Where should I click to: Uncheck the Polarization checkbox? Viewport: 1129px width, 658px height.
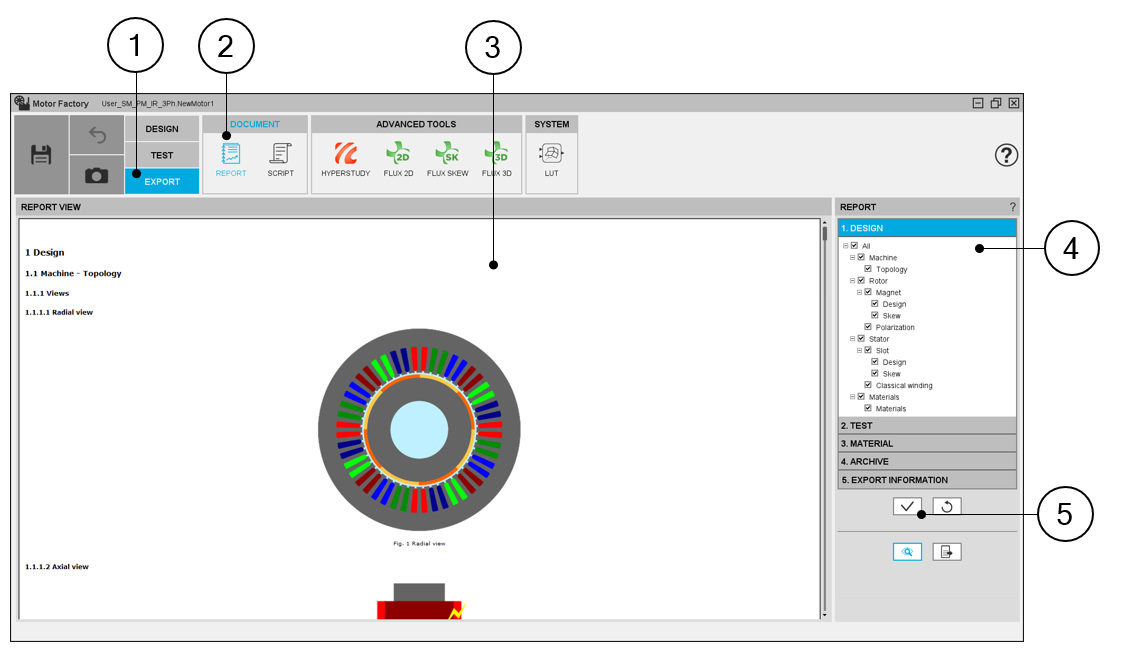868,327
